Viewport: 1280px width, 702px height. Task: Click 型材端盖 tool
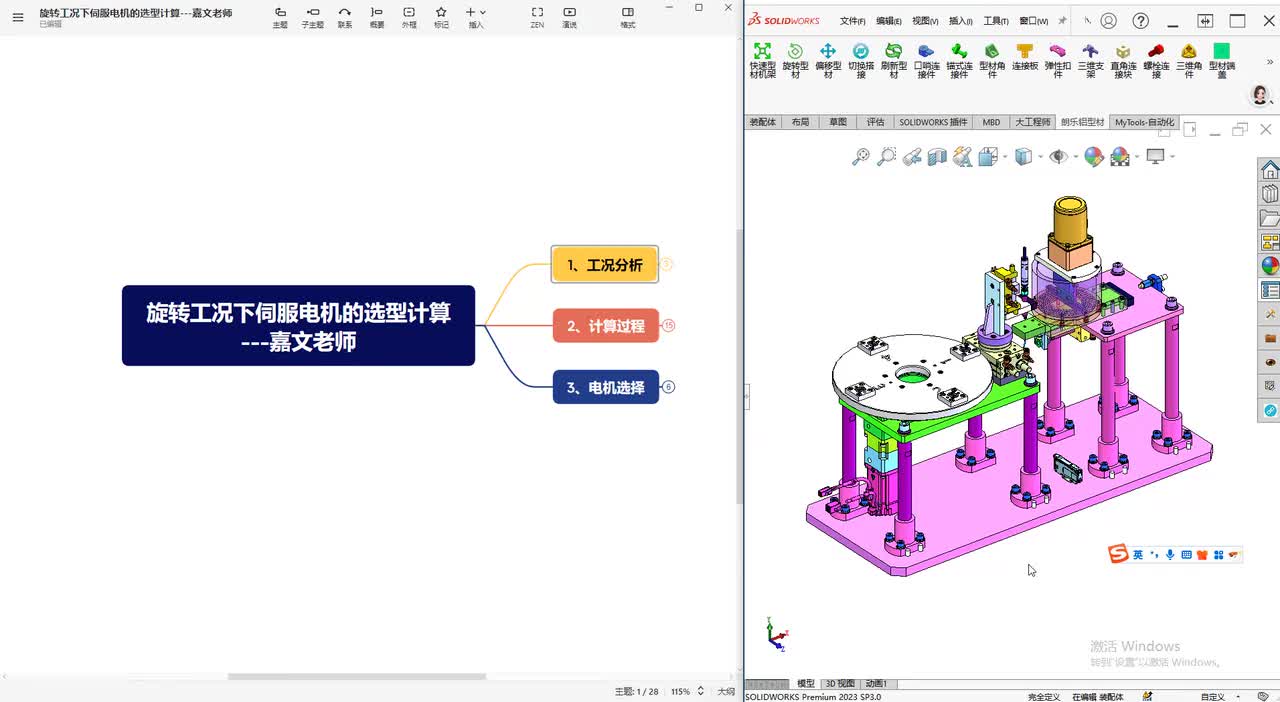[x=1221, y=60]
